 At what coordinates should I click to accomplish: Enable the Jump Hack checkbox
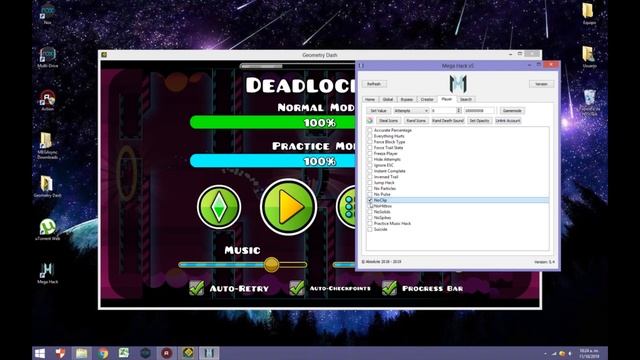click(370, 183)
